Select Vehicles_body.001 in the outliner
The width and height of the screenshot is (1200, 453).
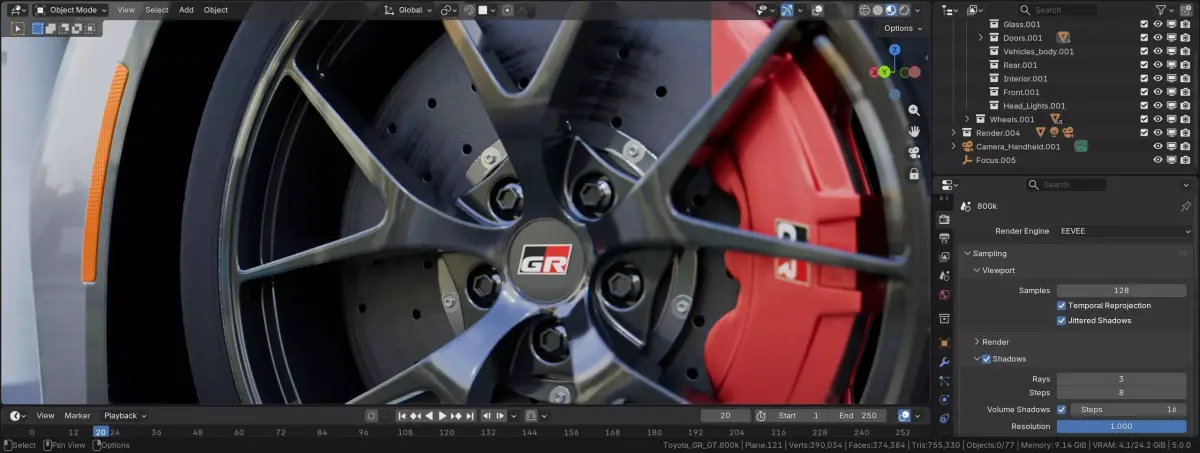1038,51
